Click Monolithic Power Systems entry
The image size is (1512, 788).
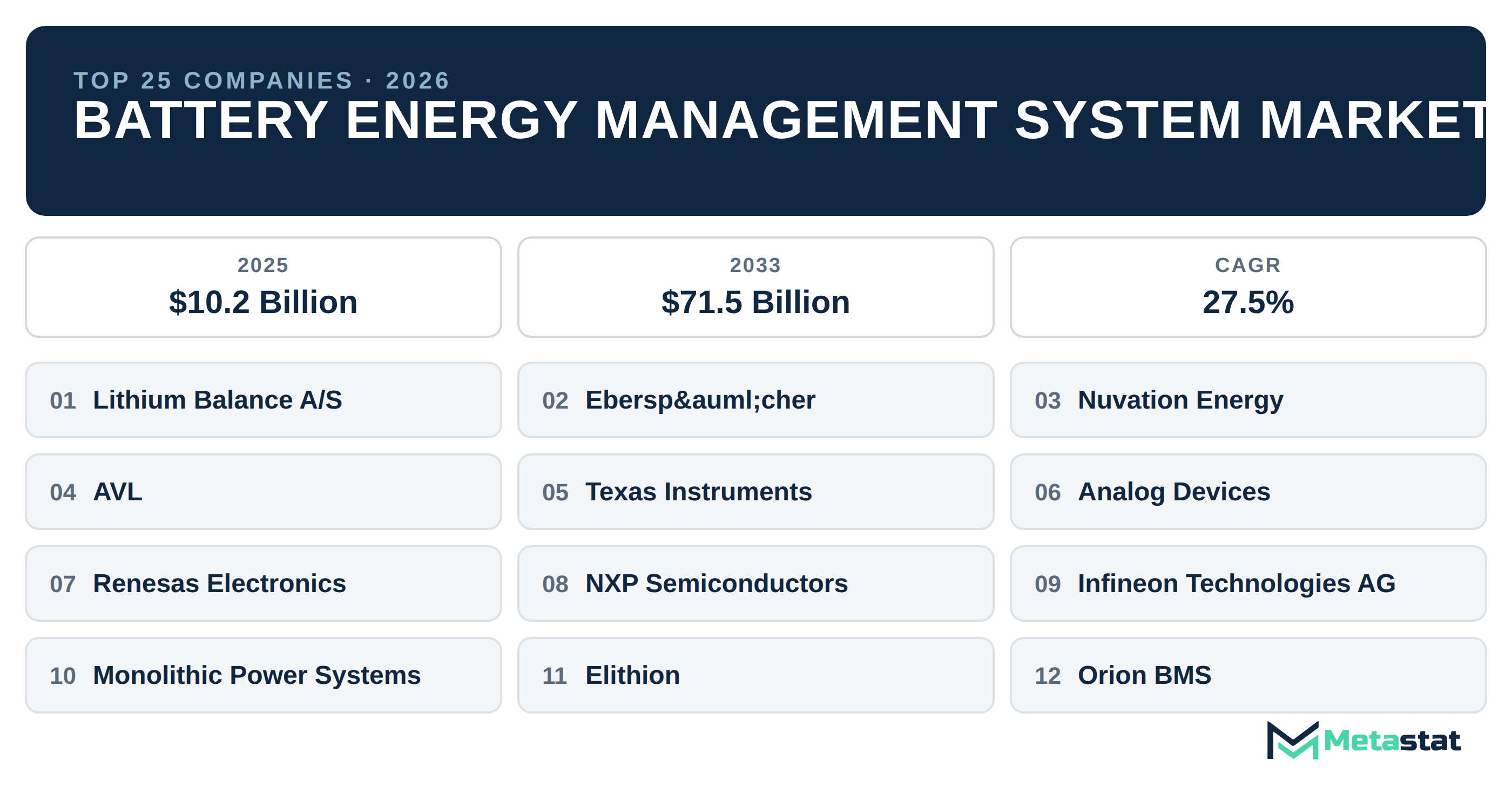click(264, 675)
